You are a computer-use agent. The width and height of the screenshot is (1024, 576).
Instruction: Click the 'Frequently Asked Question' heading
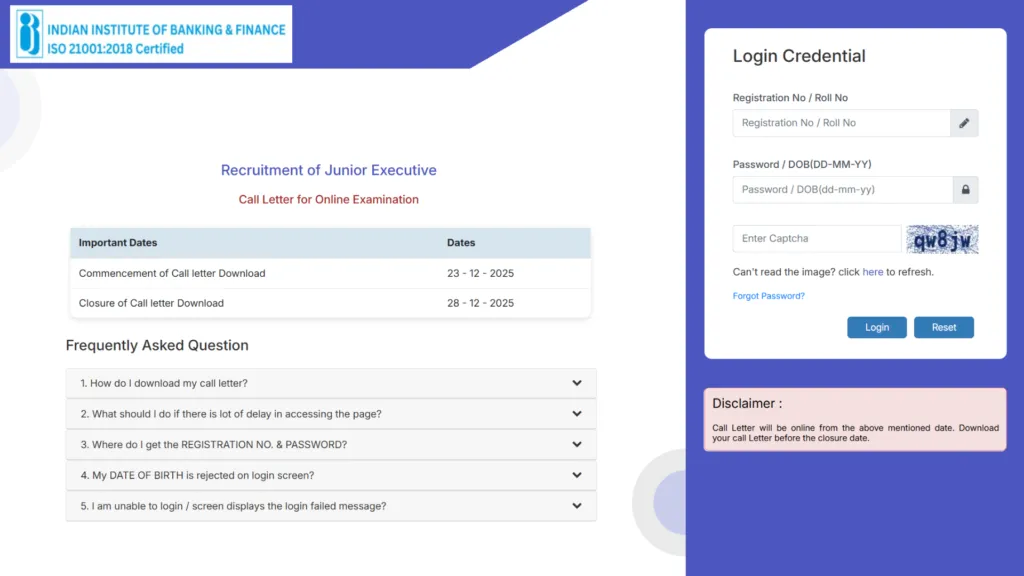pyautogui.click(x=156, y=345)
